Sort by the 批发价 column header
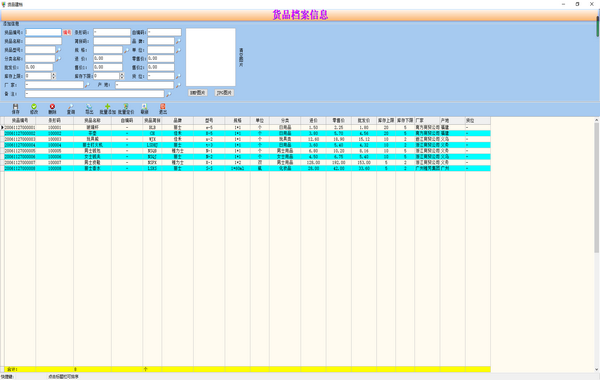This screenshot has width=600, height=380. click(x=364, y=121)
